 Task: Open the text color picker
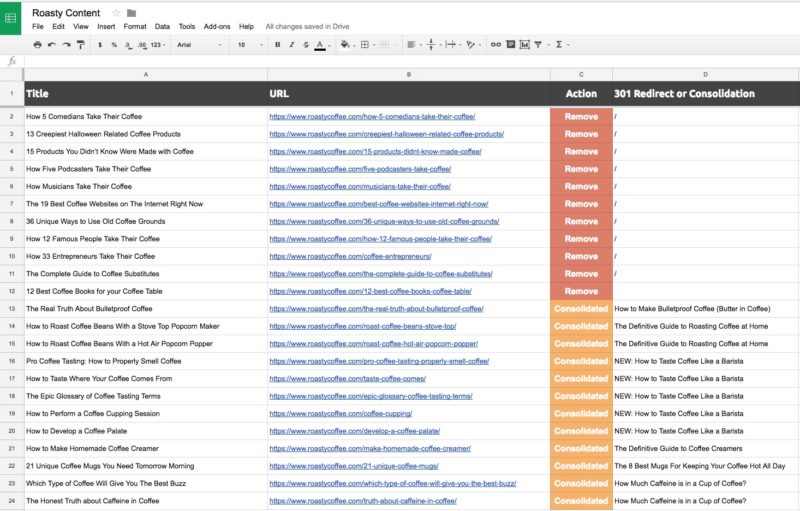320,45
